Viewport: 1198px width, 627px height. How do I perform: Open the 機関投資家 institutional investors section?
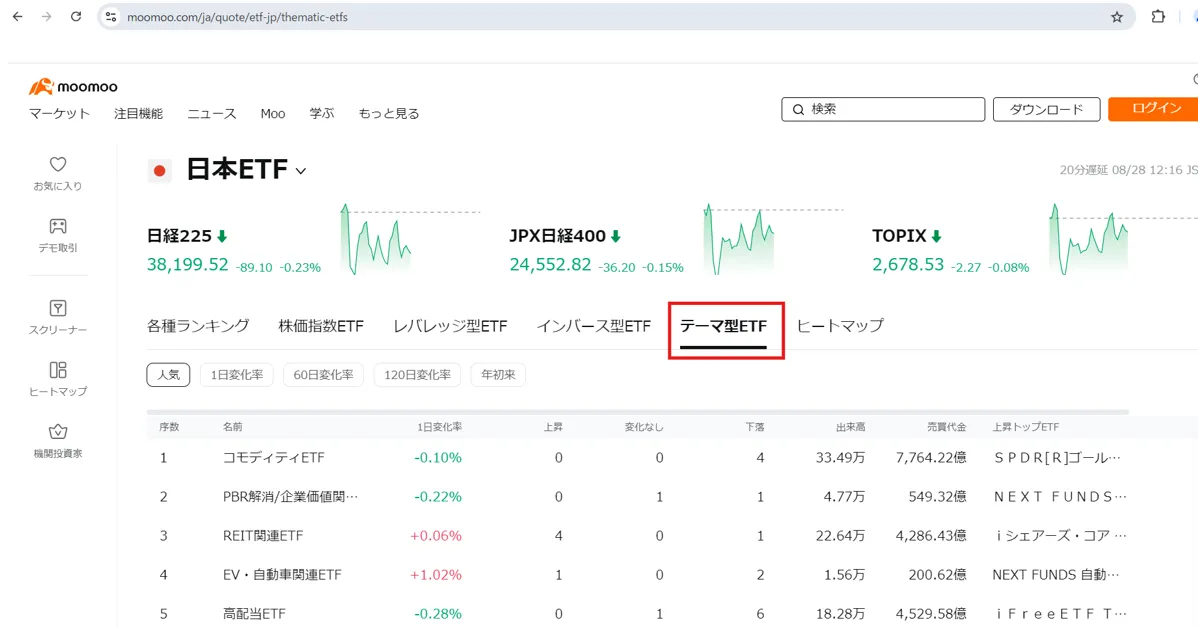pyautogui.click(x=57, y=442)
